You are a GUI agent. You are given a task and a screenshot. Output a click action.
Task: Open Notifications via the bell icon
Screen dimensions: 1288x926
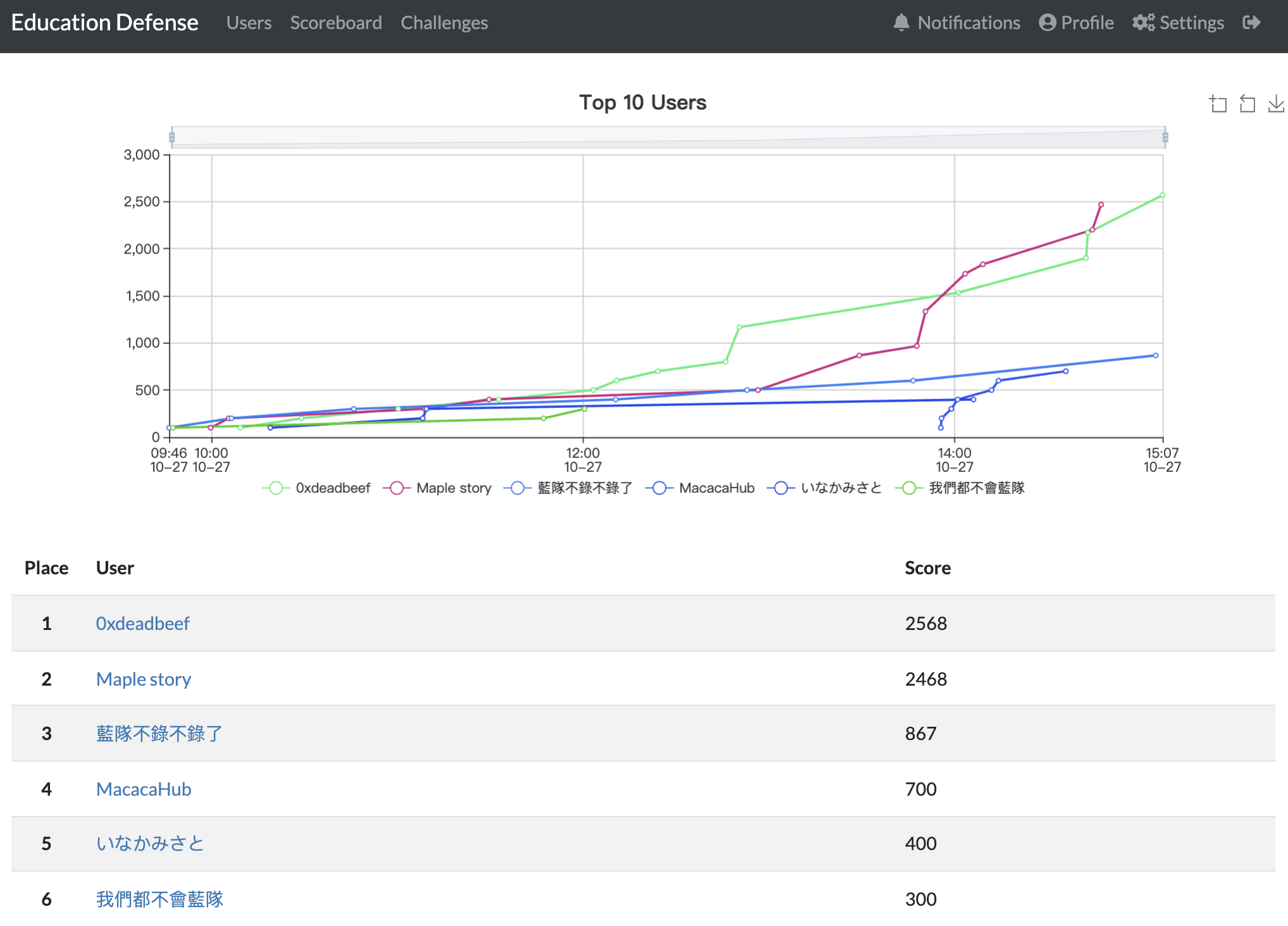901,22
